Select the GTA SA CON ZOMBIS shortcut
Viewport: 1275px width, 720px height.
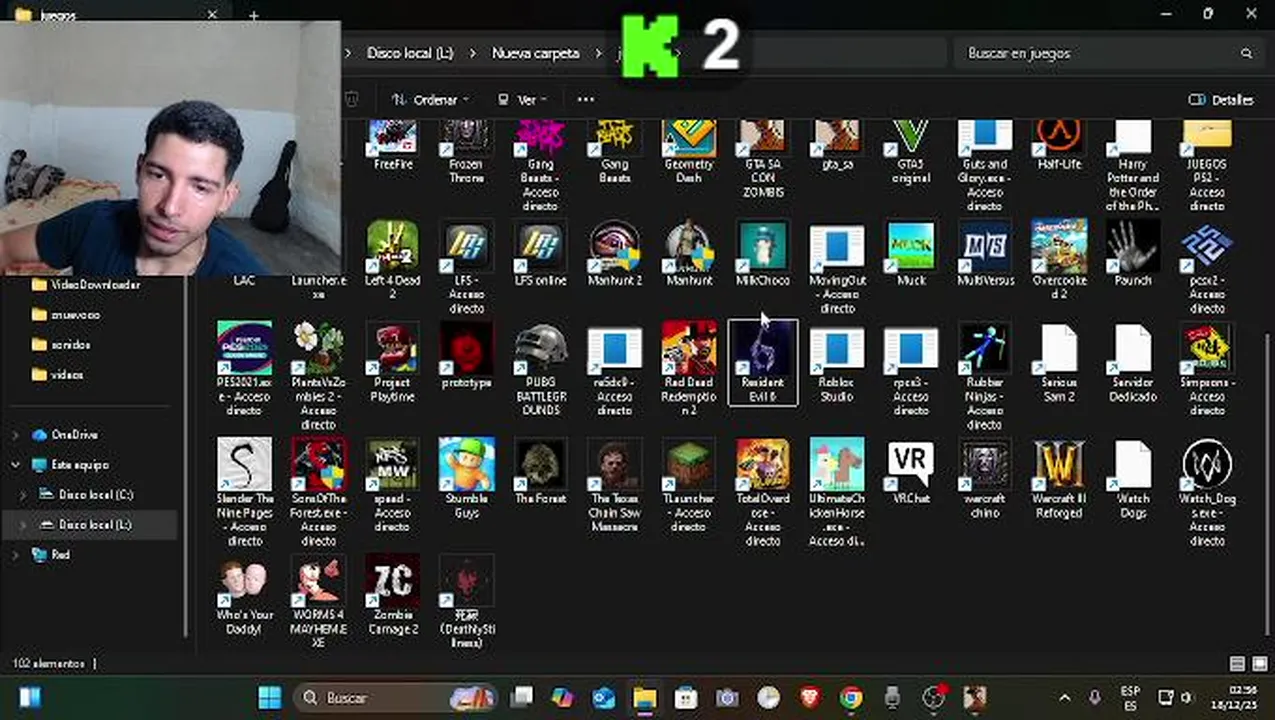point(762,159)
